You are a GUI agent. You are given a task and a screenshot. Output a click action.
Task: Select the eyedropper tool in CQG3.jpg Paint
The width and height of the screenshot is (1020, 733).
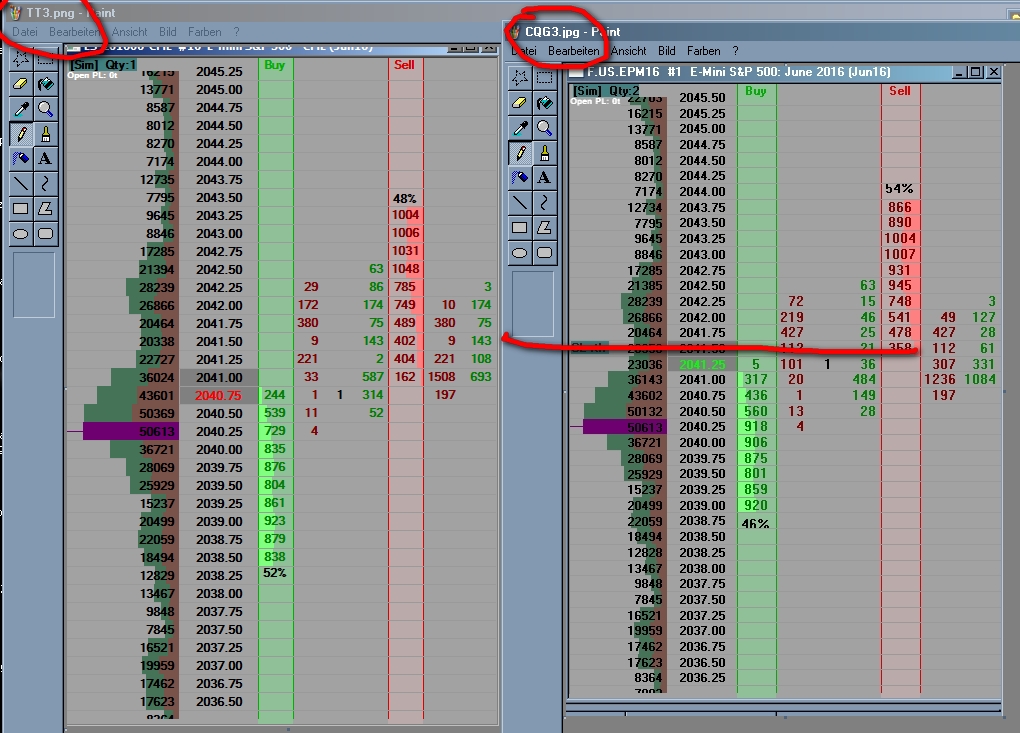[x=520, y=128]
